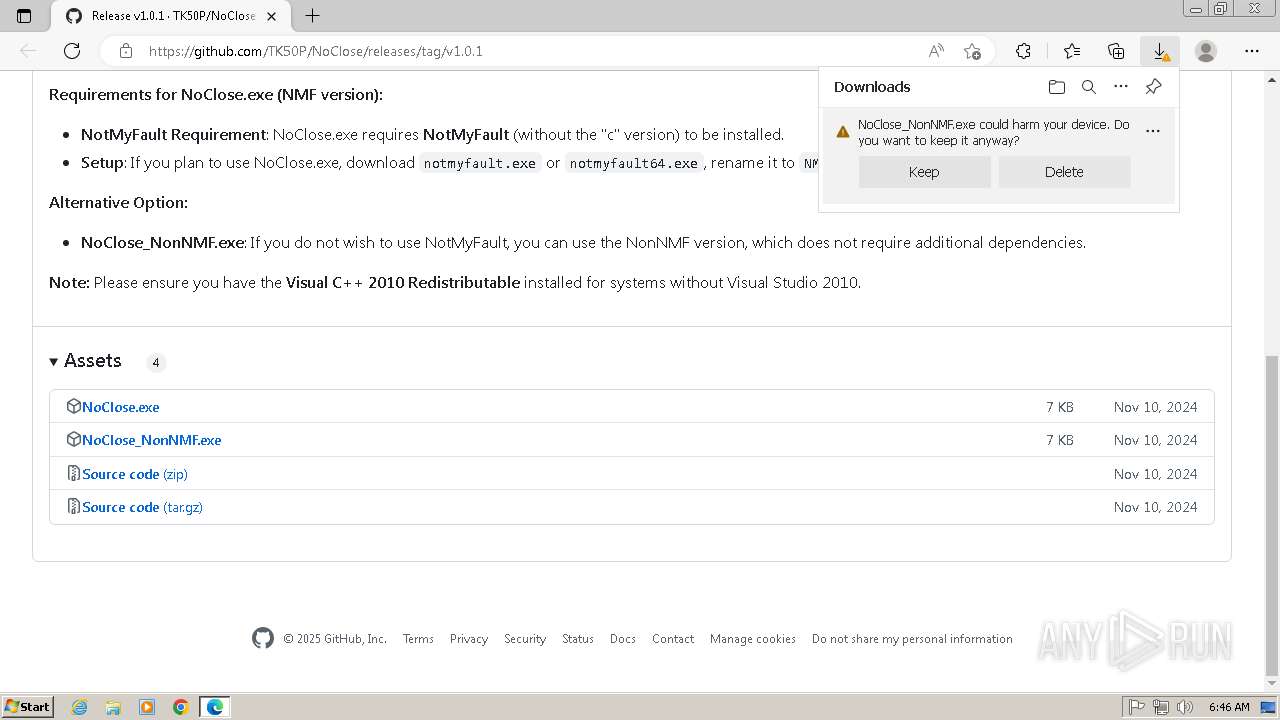Screen dimensions: 1280x720
Task: Open the Favorites list
Action: pyautogui.click(x=1072, y=51)
